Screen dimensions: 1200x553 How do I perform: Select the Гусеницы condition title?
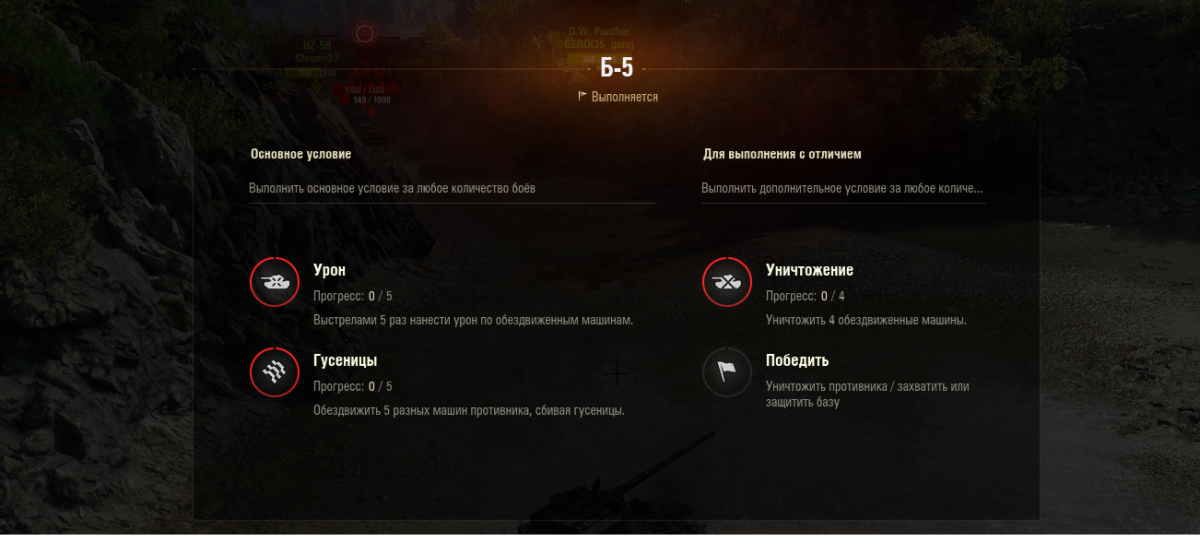(x=345, y=360)
